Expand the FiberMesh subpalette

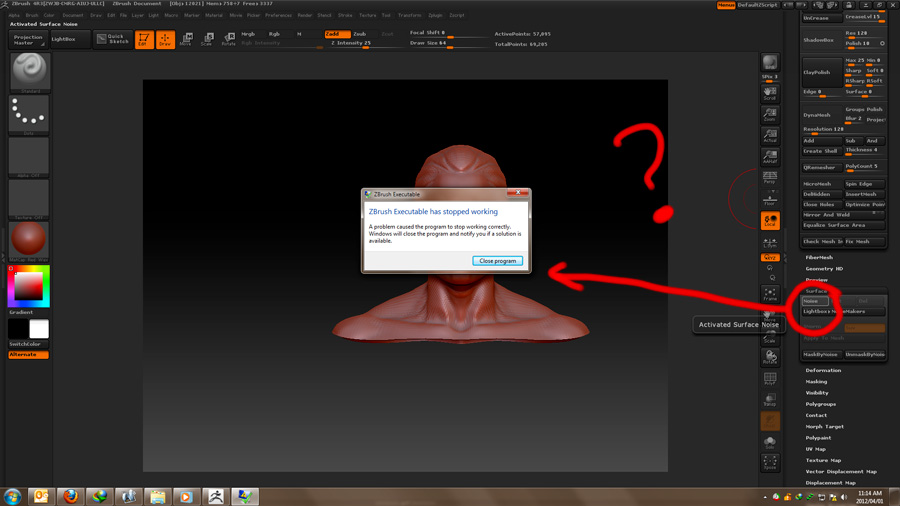819,258
